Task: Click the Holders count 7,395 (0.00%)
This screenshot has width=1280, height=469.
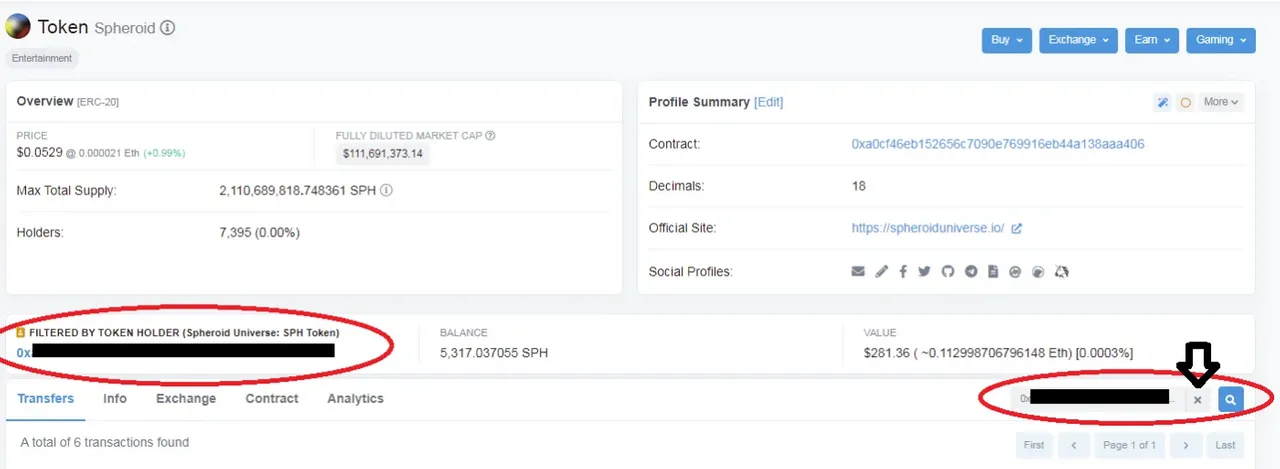Action: click(259, 233)
